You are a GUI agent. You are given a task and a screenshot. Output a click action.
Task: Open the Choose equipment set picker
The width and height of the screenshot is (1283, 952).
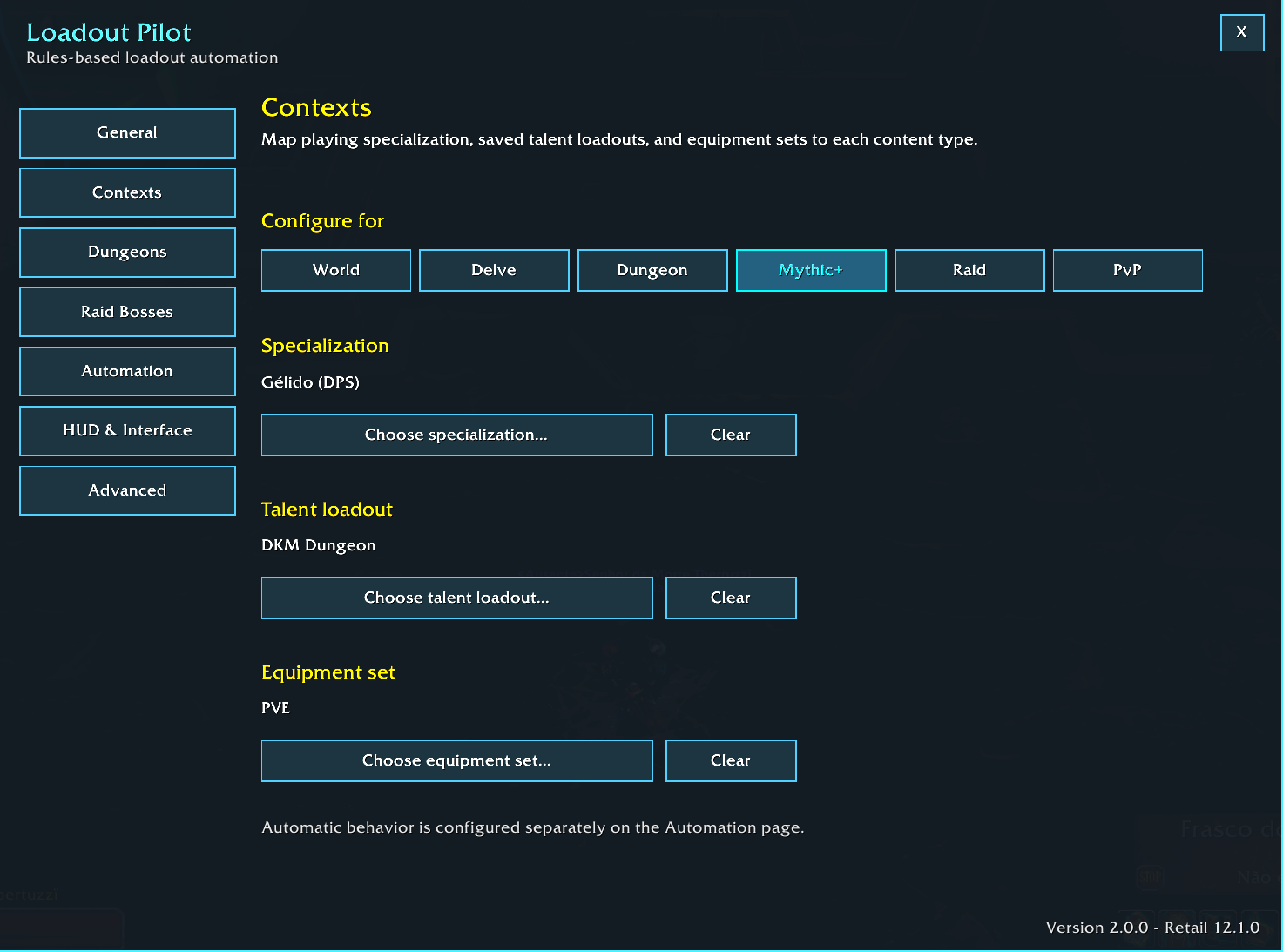pos(457,761)
